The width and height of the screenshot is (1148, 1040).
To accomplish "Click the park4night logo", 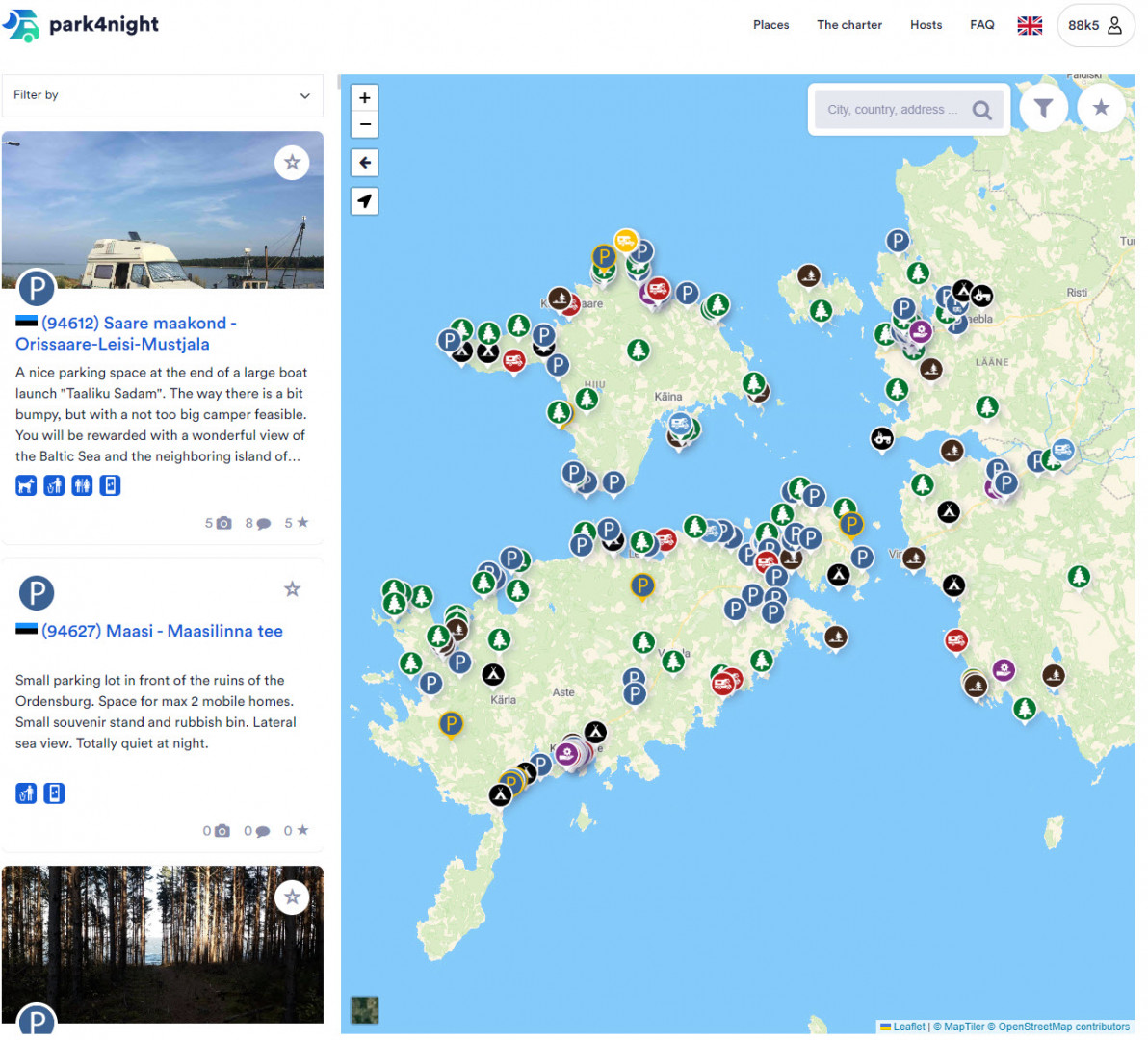I will 82,25.
